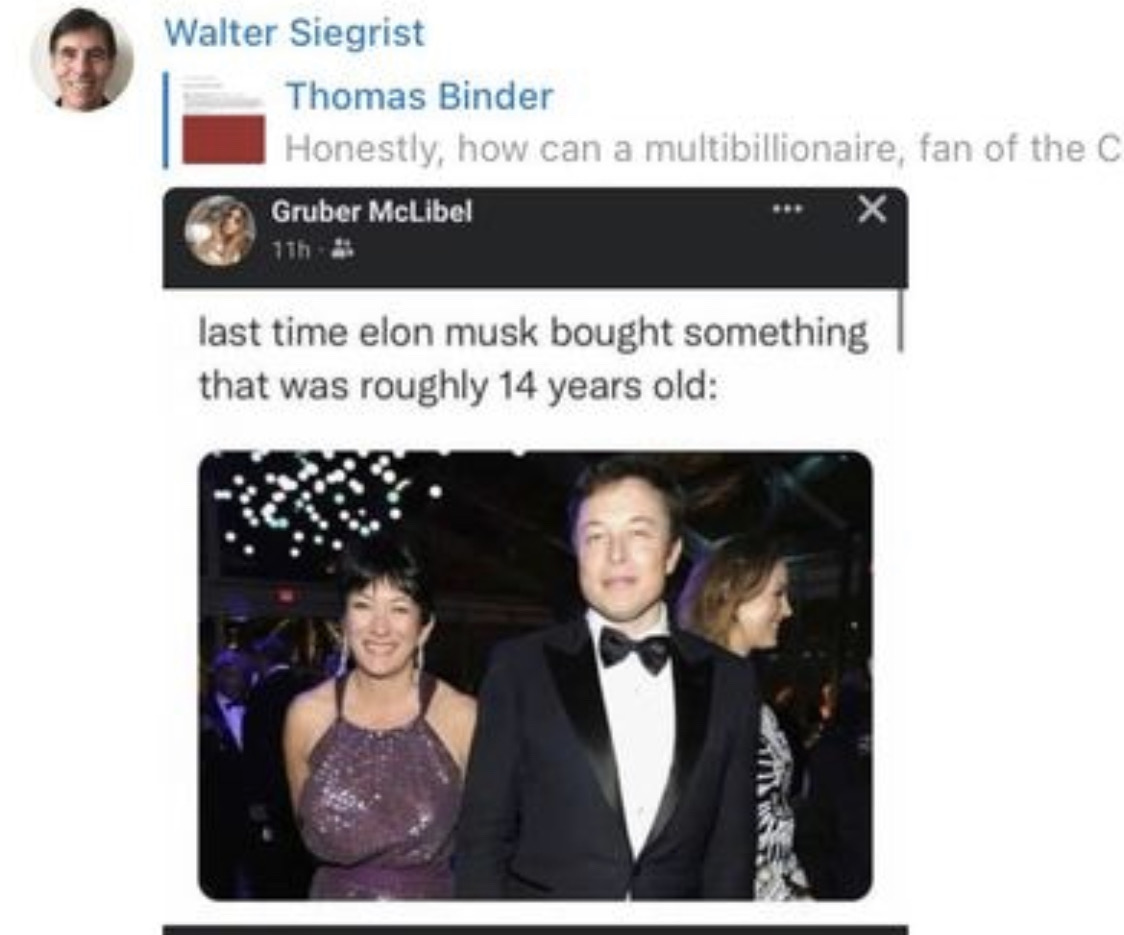This screenshot has width=1124, height=935.
Task: Open the embedded party photo in the post
Action: [x=535, y=675]
